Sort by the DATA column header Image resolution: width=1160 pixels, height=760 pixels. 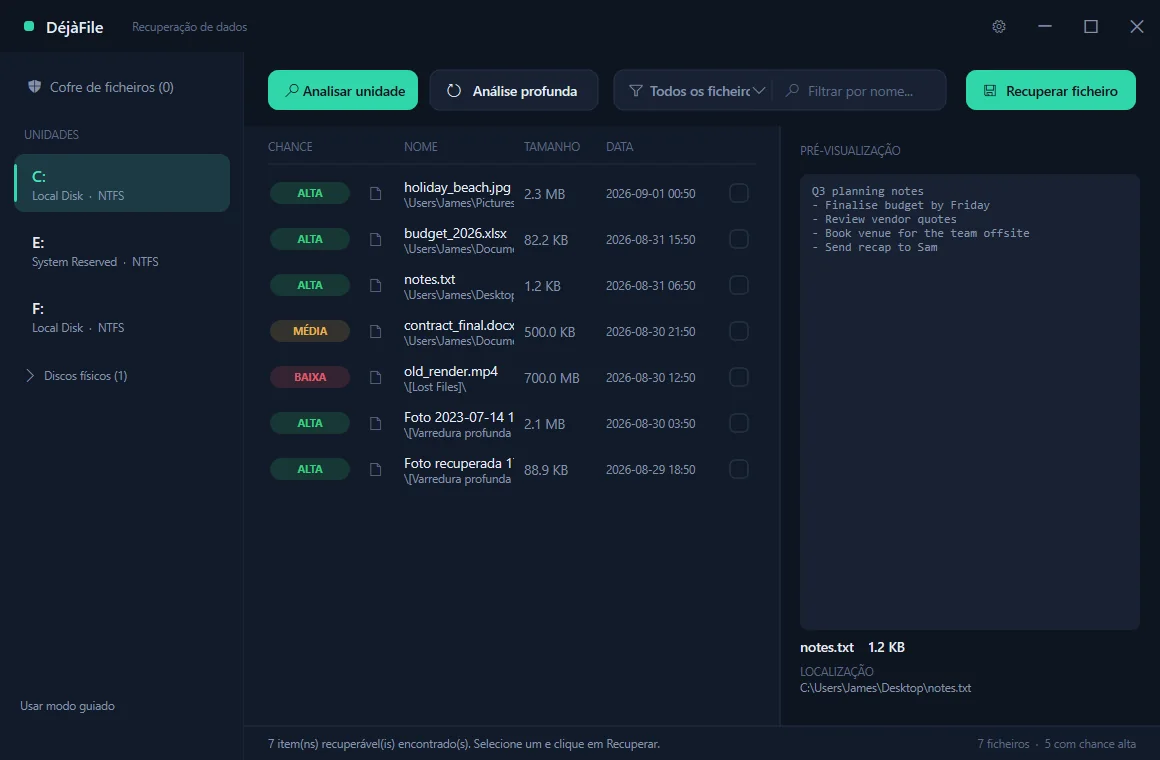[619, 147]
